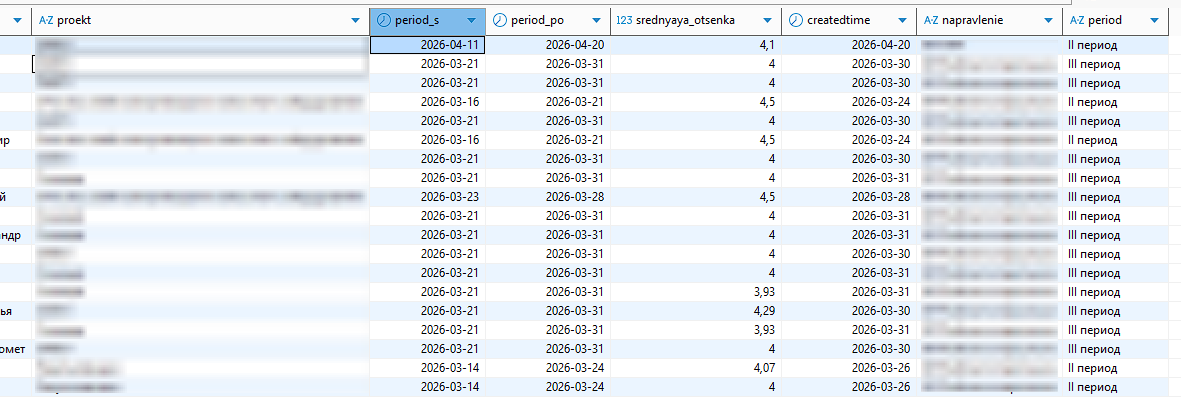This screenshot has width=1181, height=397.
Task: Click the 123 numeric icon of srednyaya_otsenka
Action: pos(624,20)
